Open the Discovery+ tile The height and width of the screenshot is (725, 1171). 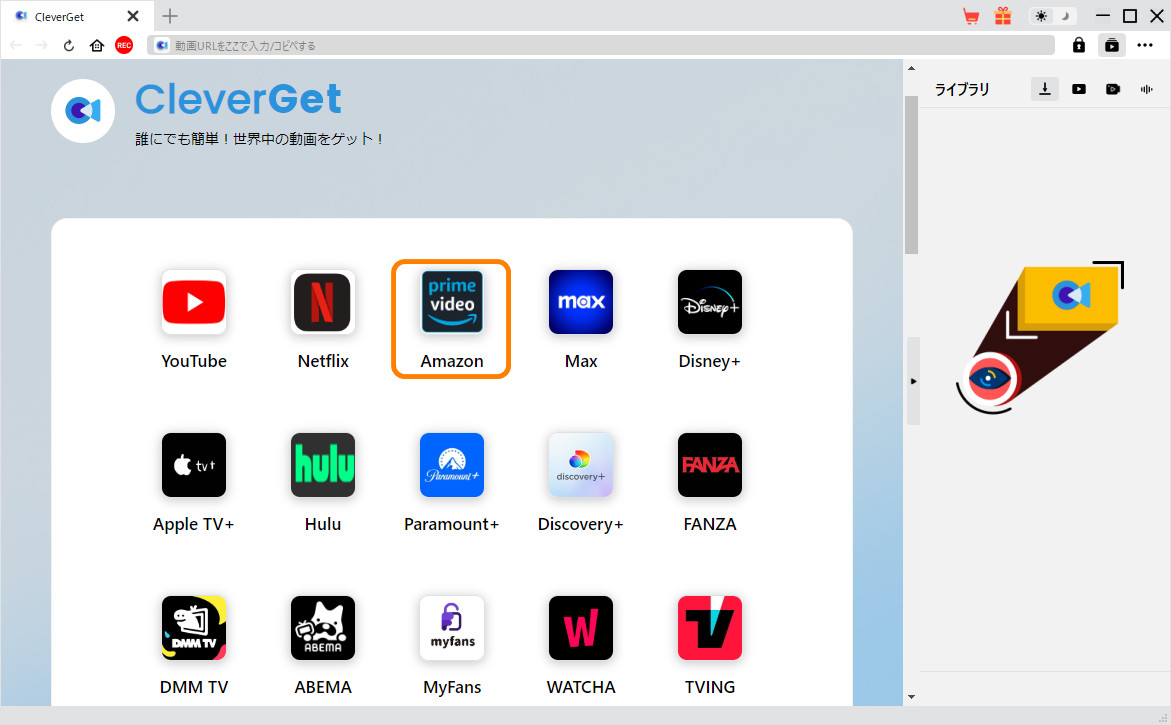[581, 465]
